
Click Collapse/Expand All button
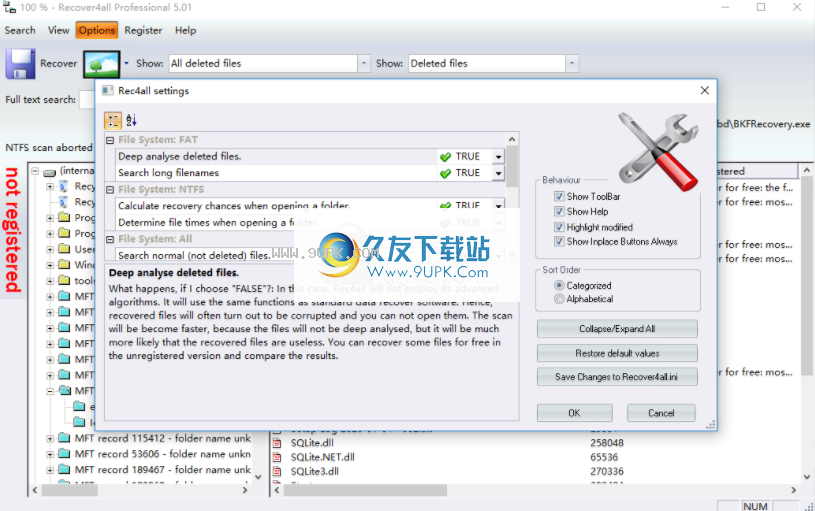pyautogui.click(x=617, y=329)
